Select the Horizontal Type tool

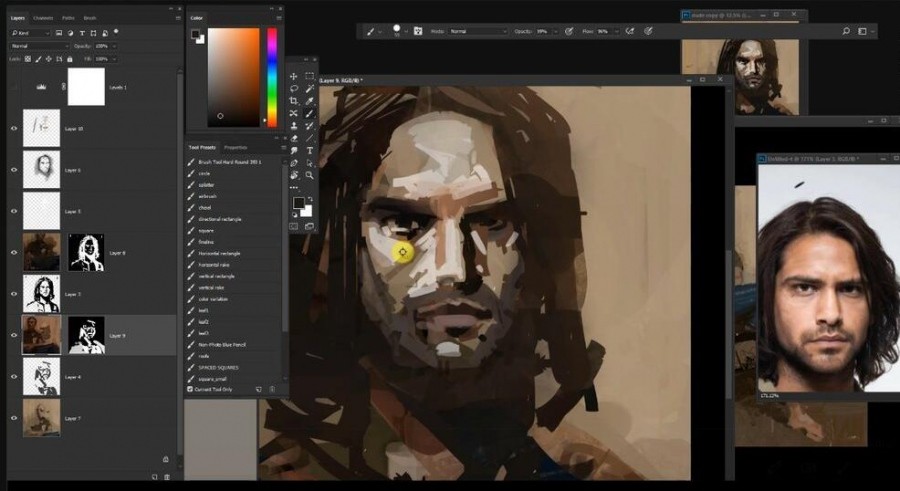click(x=310, y=150)
